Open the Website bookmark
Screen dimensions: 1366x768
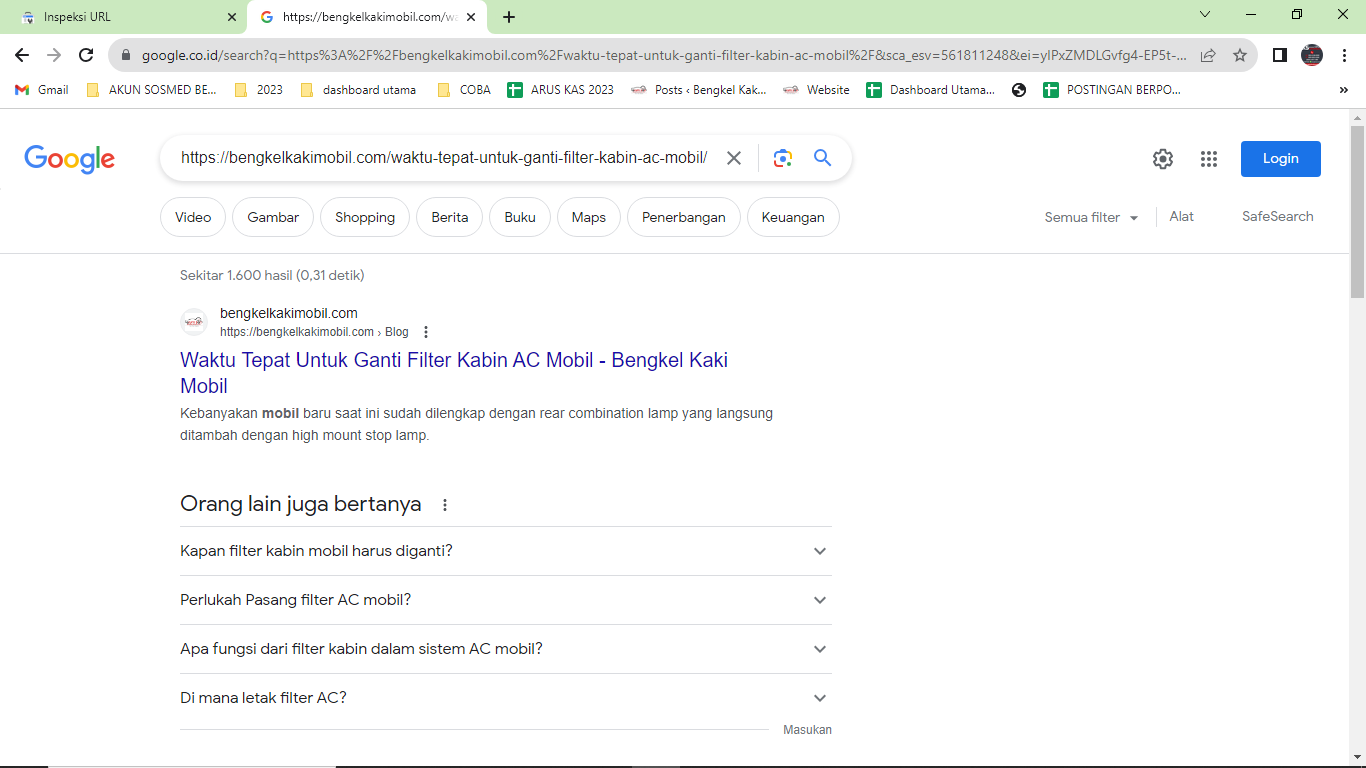click(x=816, y=90)
